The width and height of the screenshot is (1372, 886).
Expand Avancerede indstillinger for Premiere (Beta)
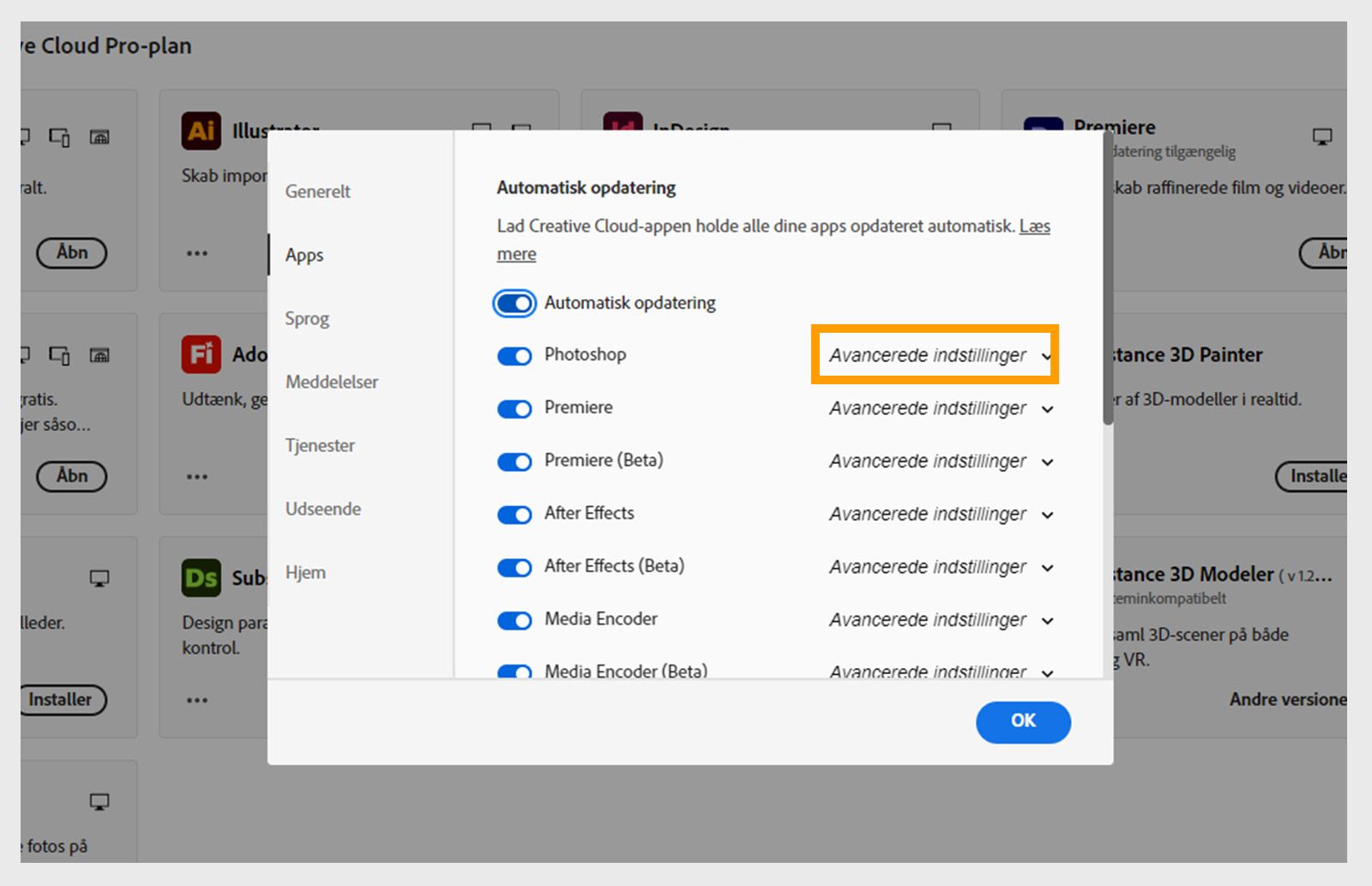pyautogui.click(x=941, y=461)
